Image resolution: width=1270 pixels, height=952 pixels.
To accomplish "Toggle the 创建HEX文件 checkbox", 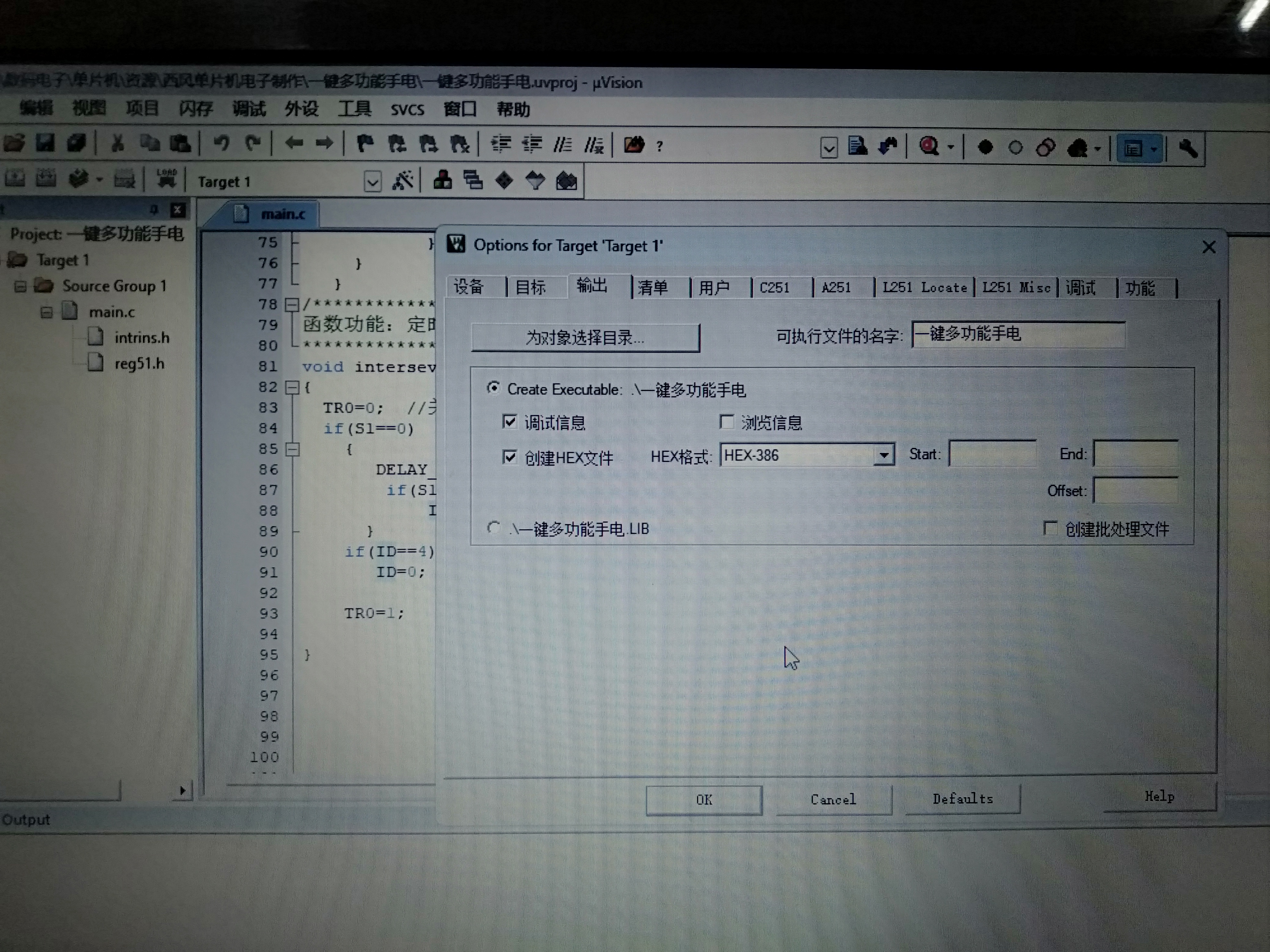I will pos(509,457).
